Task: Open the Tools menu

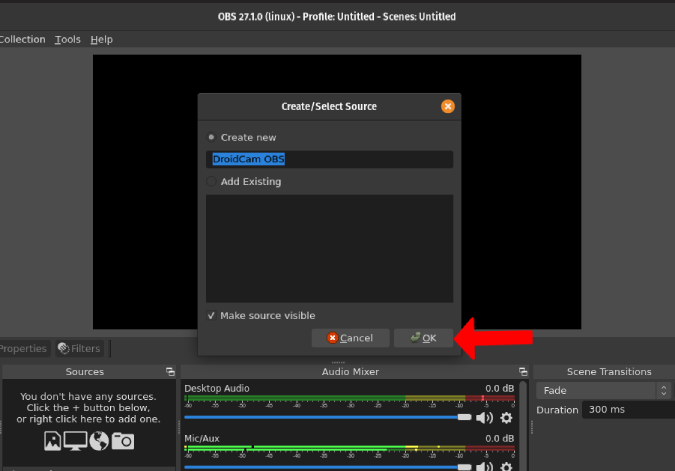Action: (x=68, y=40)
